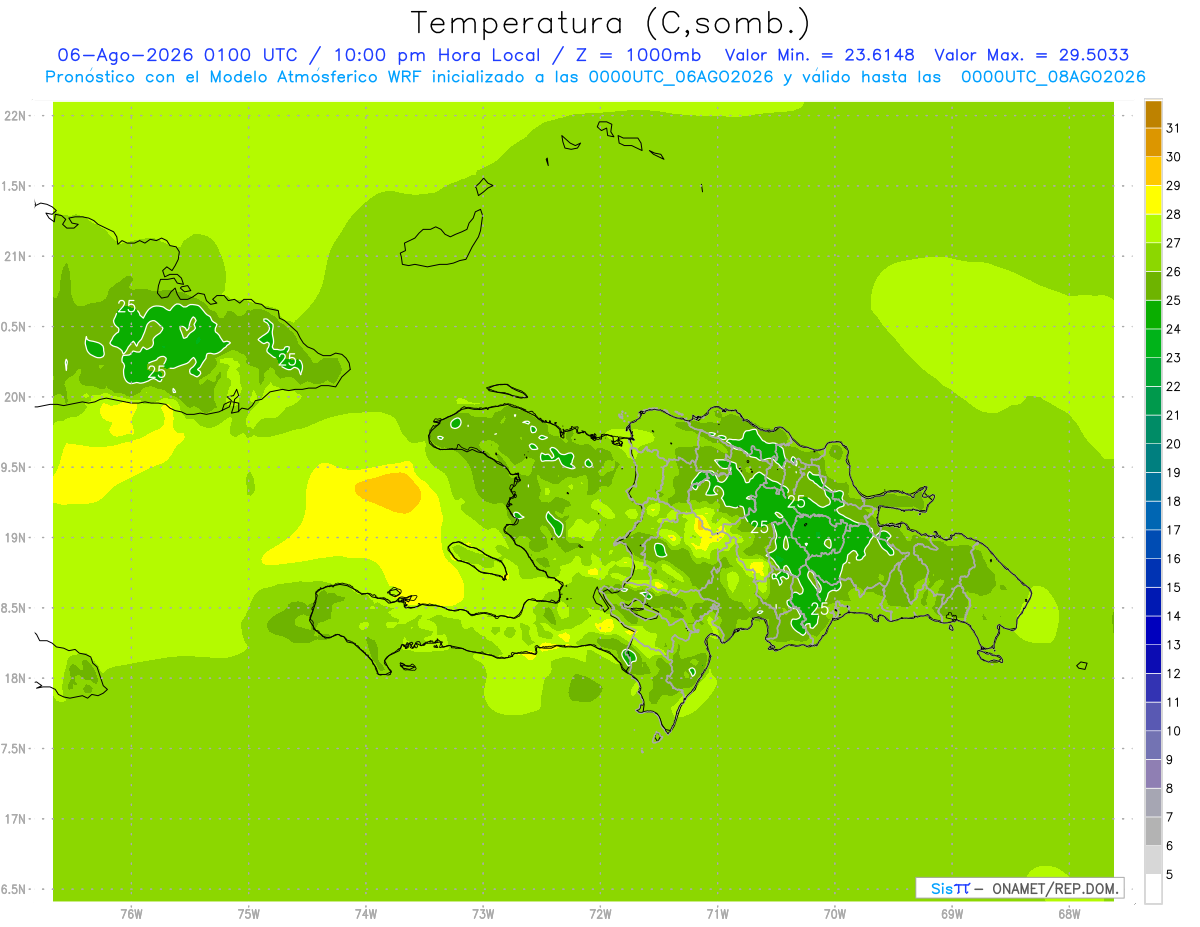Click the purple swatch between 8 and 9
The height and width of the screenshot is (927, 1200).
1153,774
